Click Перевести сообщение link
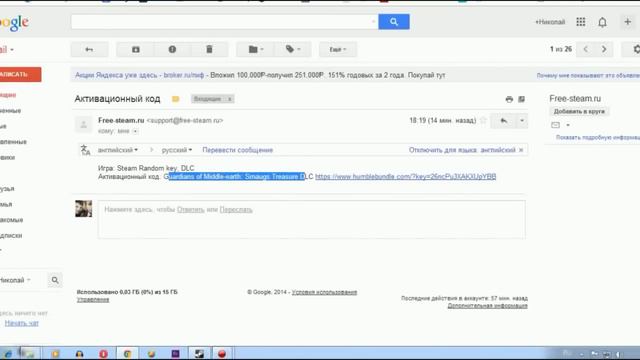This screenshot has width=640, height=360. point(238,150)
